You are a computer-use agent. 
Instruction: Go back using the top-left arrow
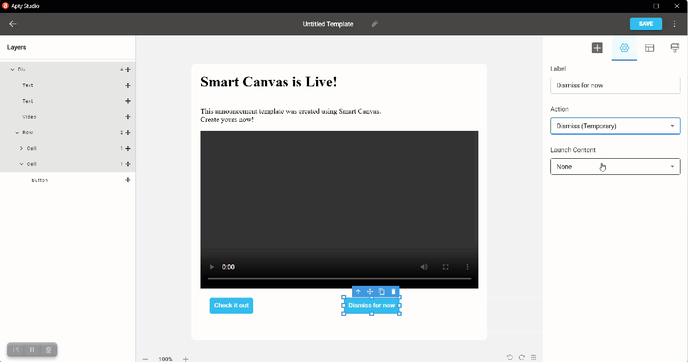click(x=13, y=24)
